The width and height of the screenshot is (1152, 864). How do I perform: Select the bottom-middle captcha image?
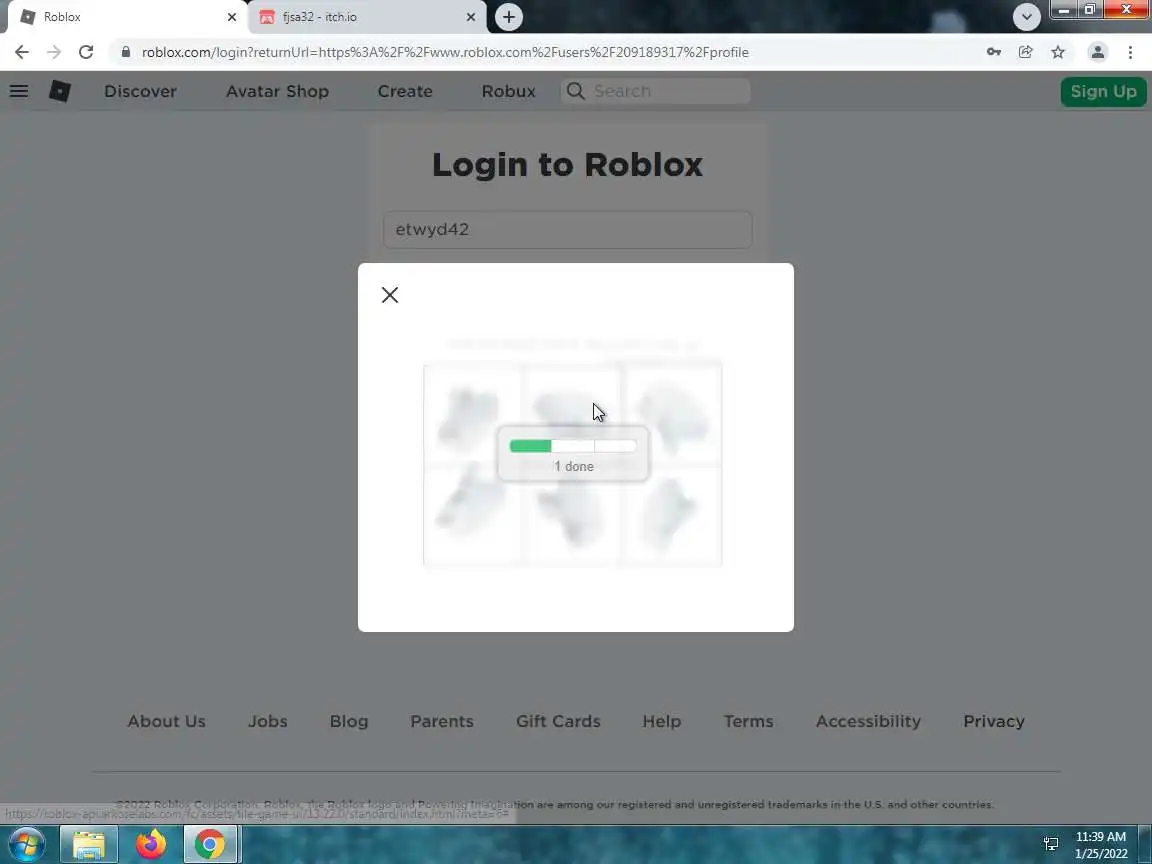[572, 515]
